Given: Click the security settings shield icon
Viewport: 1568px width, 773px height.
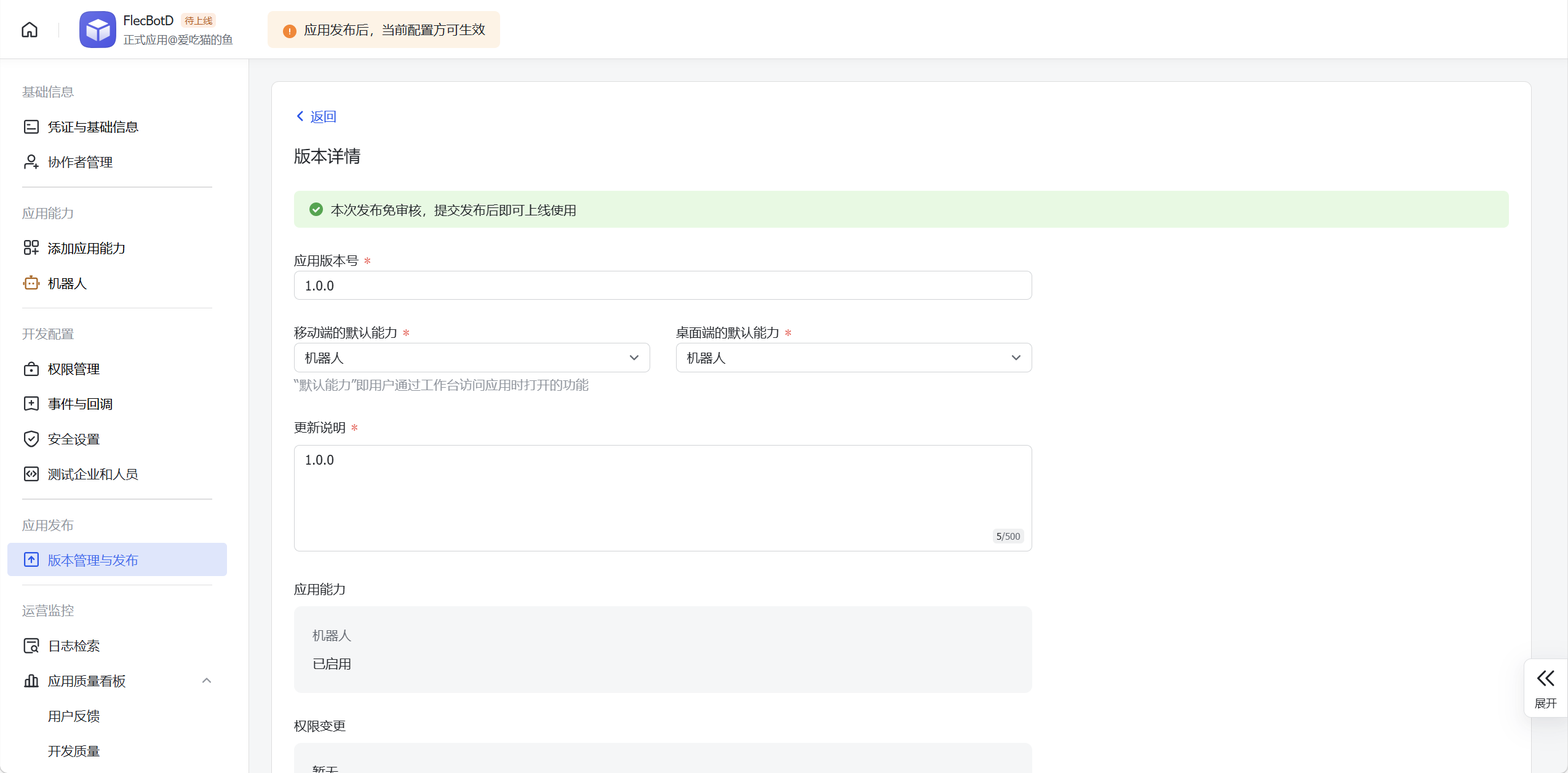Looking at the screenshot, I should click(31, 439).
